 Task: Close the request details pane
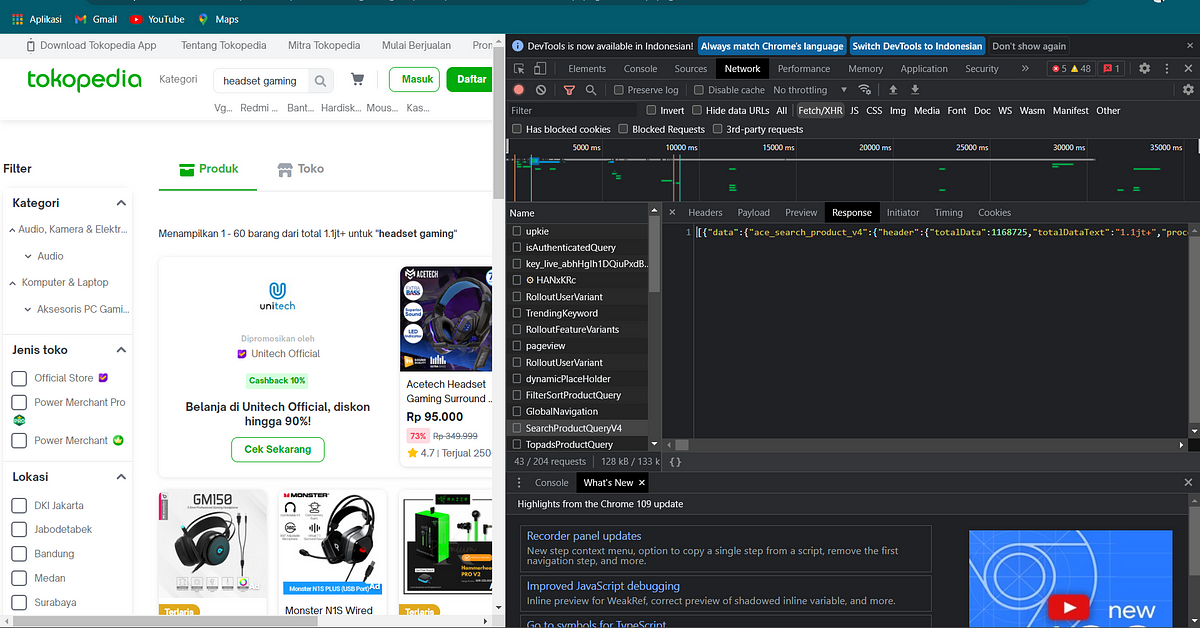(x=672, y=212)
